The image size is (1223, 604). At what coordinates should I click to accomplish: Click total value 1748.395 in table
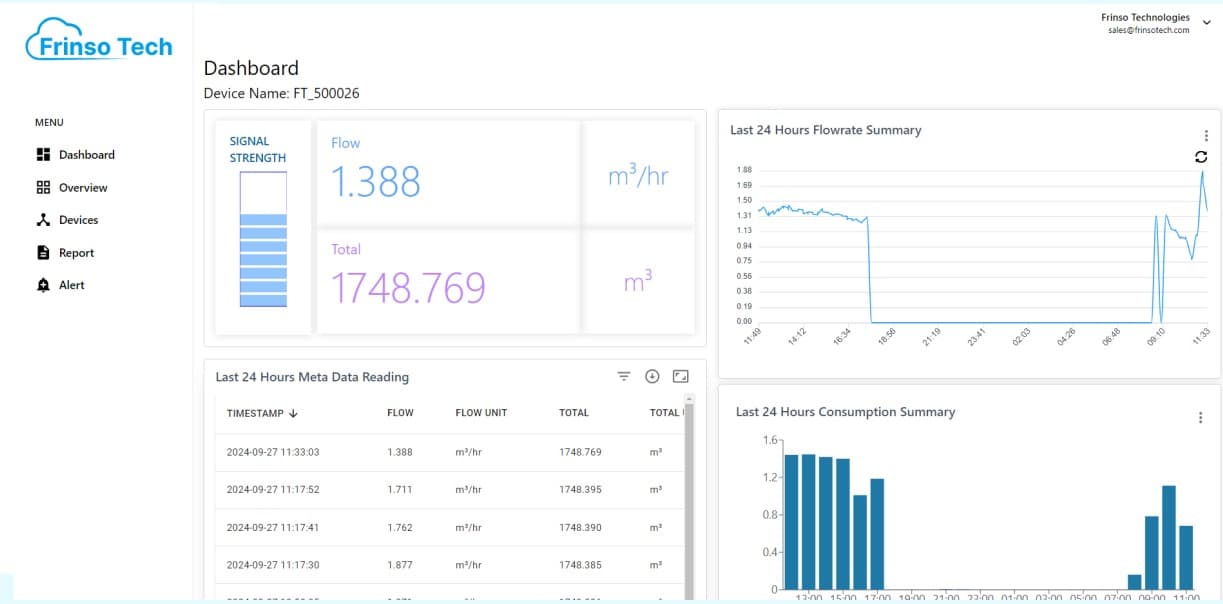tap(580, 490)
